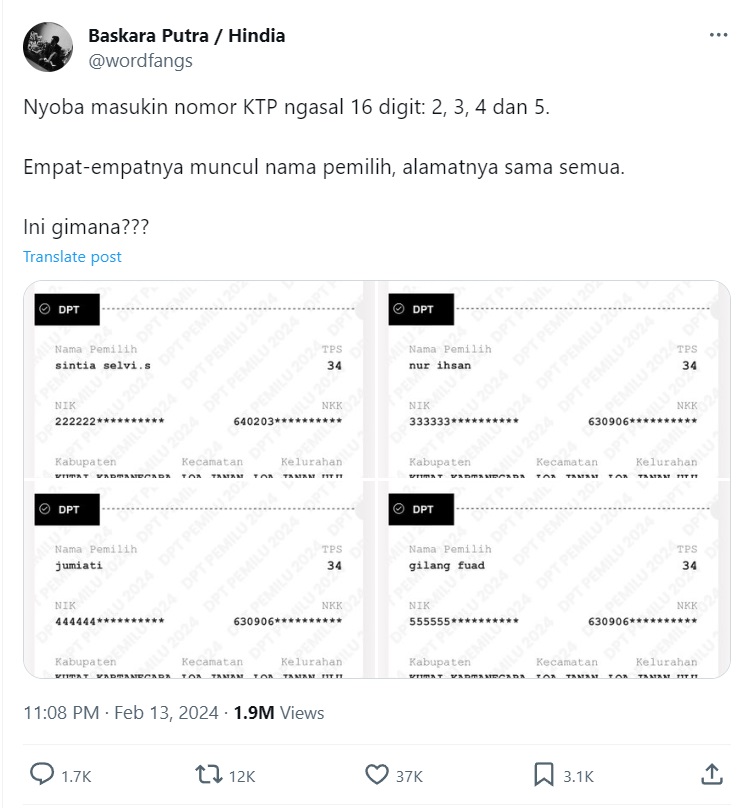Viewport: 748px width, 808px height.
Task: Open the gilang fuad DPT image
Action: click(554, 580)
